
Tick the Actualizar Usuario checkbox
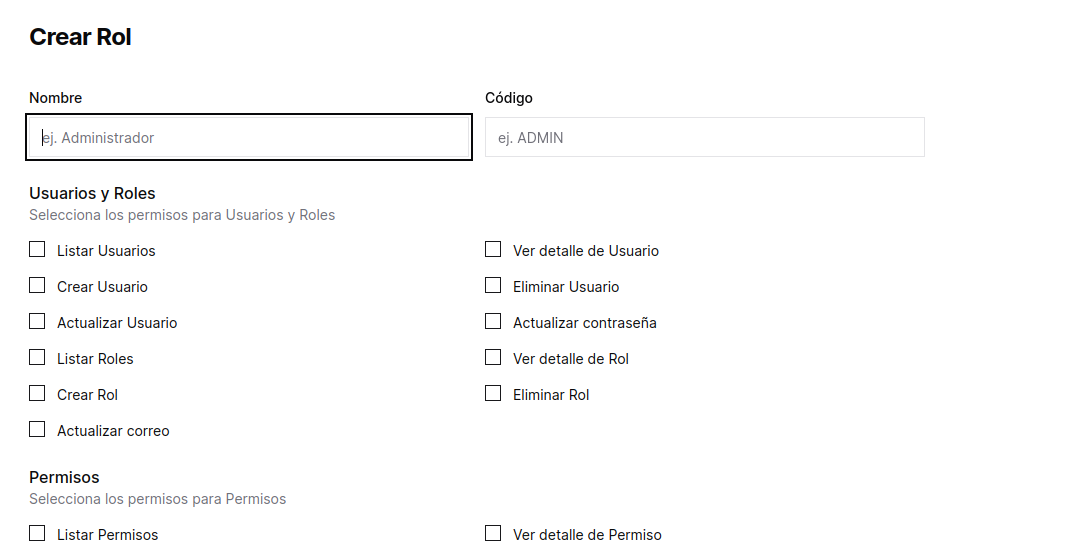tap(37, 322)
